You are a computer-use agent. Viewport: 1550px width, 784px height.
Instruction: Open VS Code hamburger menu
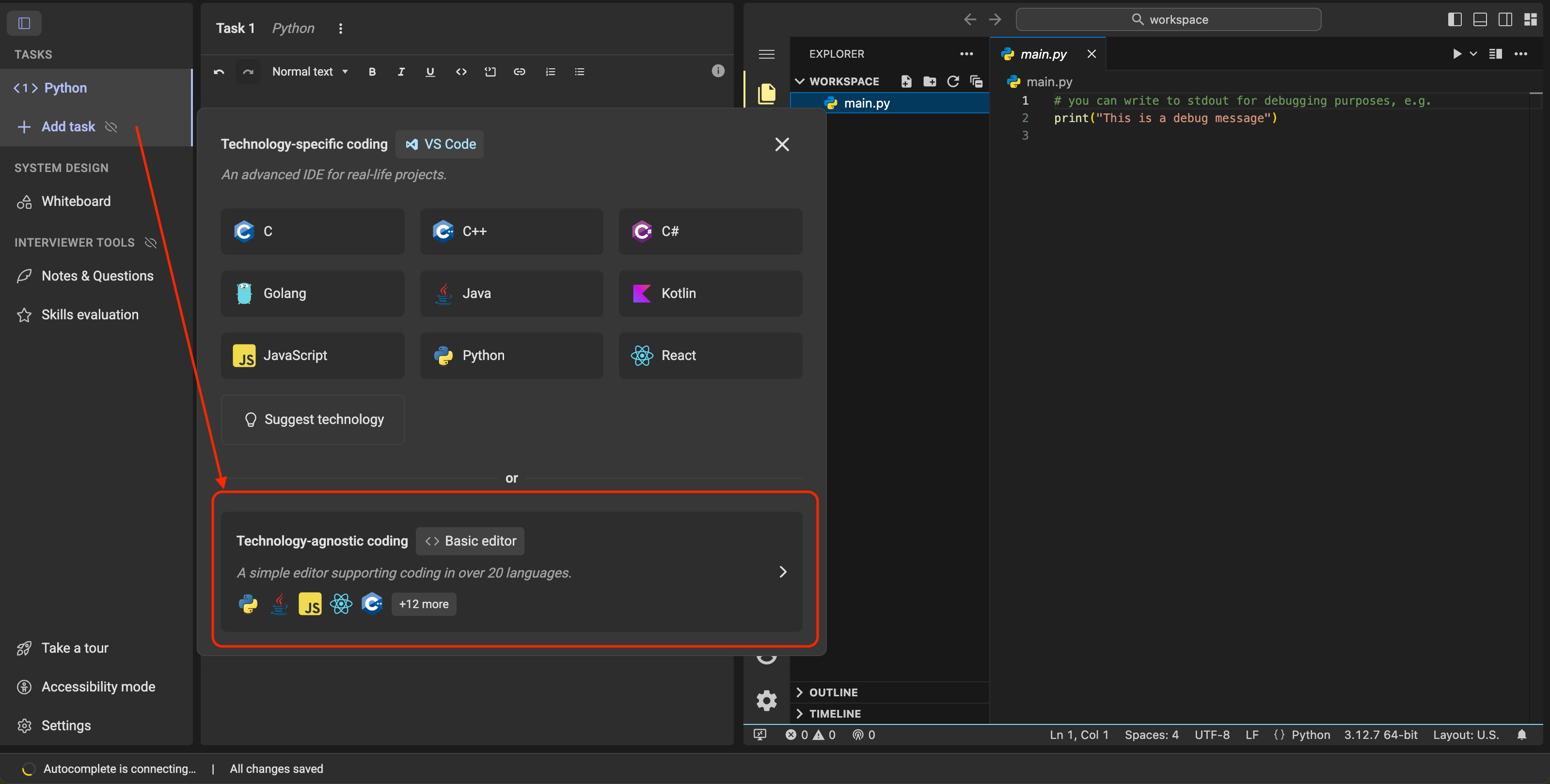click(767, 54)
